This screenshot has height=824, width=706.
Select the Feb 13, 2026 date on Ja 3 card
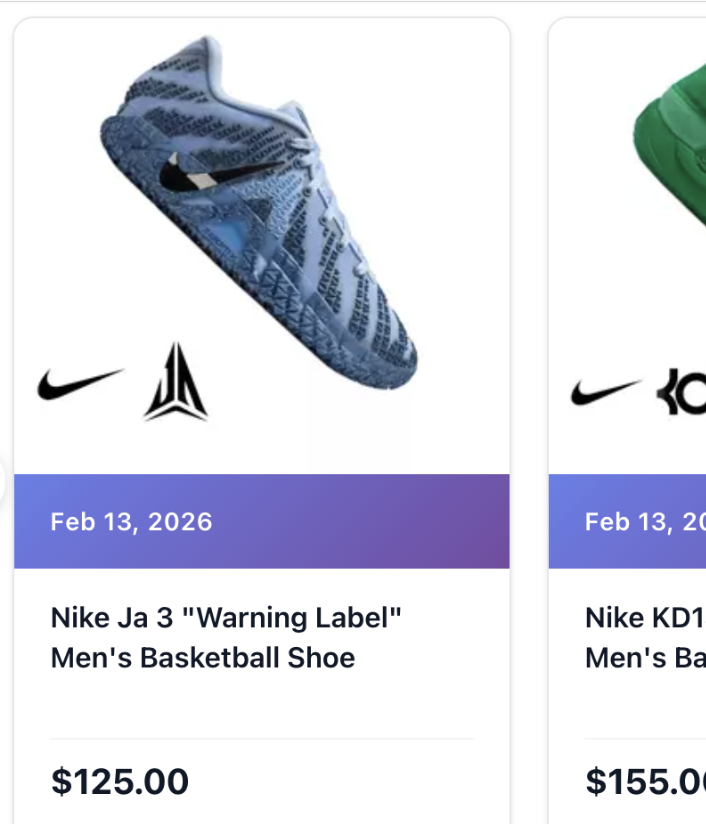[x=131, y=521]
